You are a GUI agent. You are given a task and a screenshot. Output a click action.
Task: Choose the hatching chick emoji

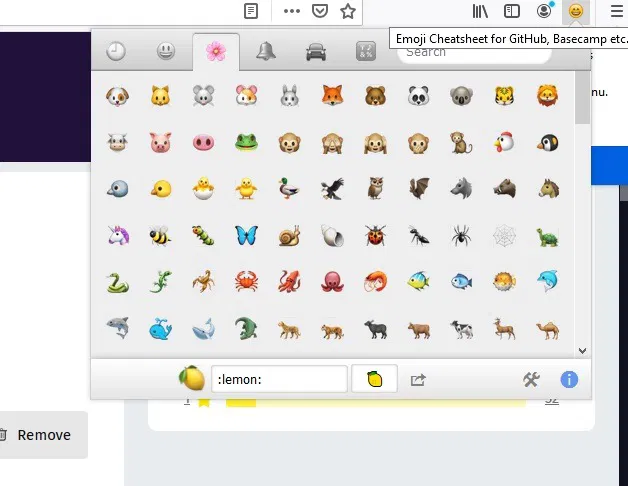coord(203,189)
